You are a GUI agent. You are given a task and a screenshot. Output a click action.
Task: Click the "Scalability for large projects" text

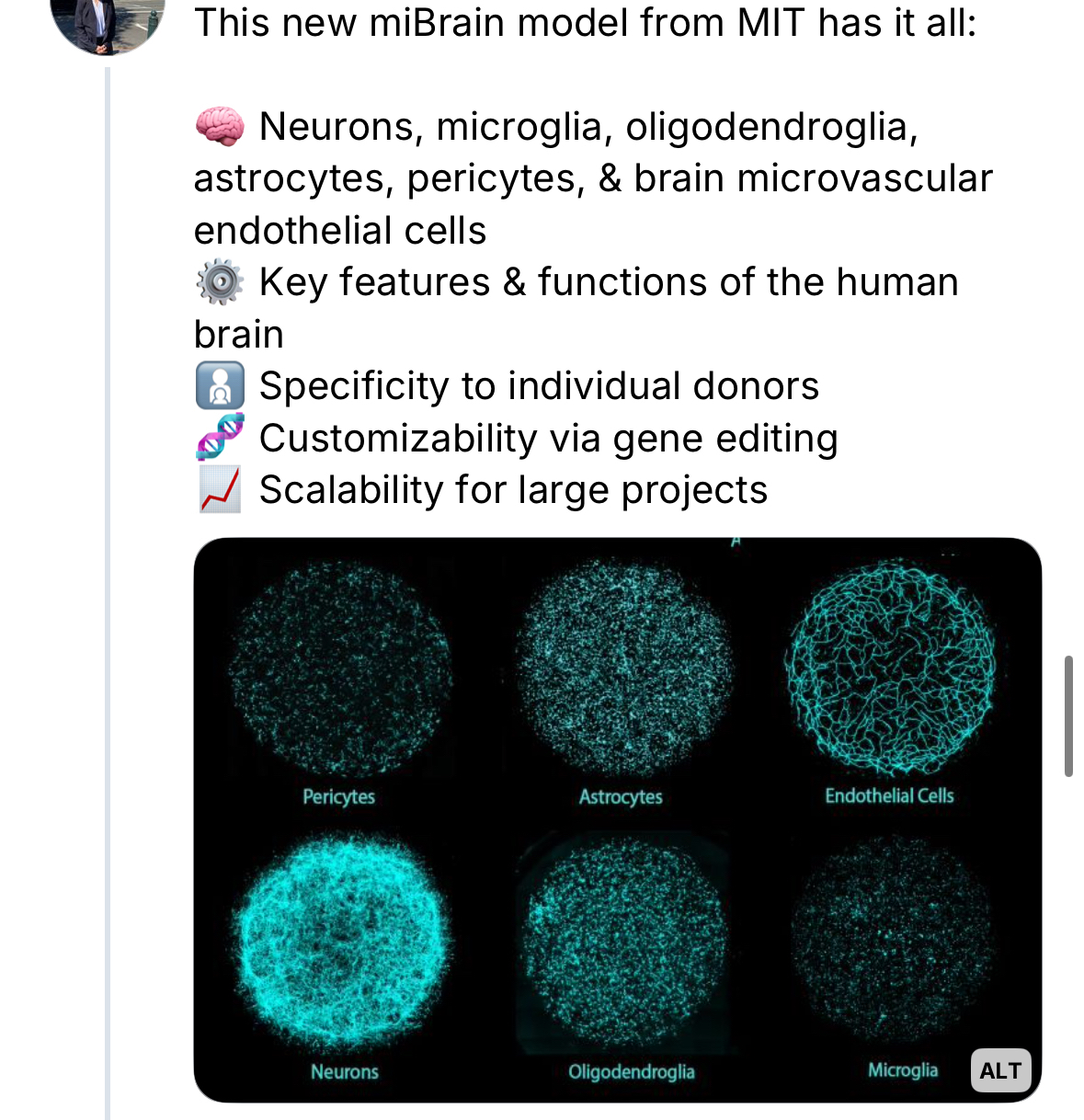[513, 490]
